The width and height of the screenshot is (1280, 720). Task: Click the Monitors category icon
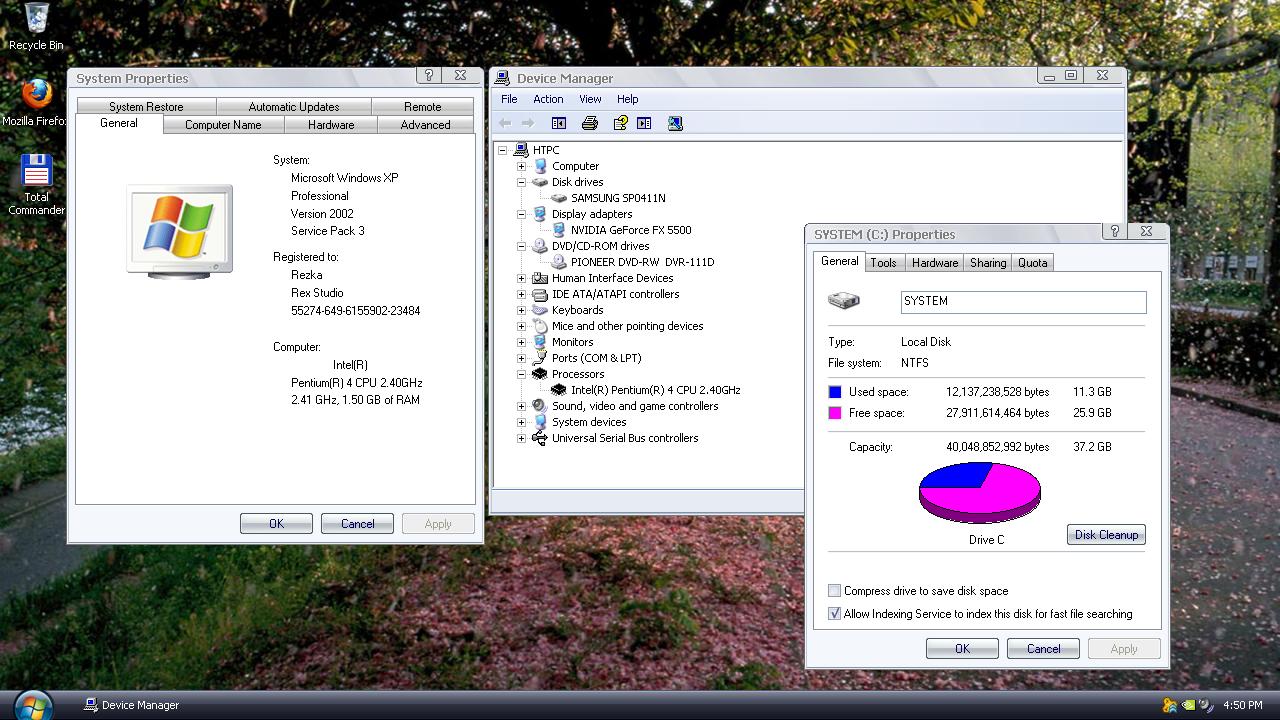(540, 342)
